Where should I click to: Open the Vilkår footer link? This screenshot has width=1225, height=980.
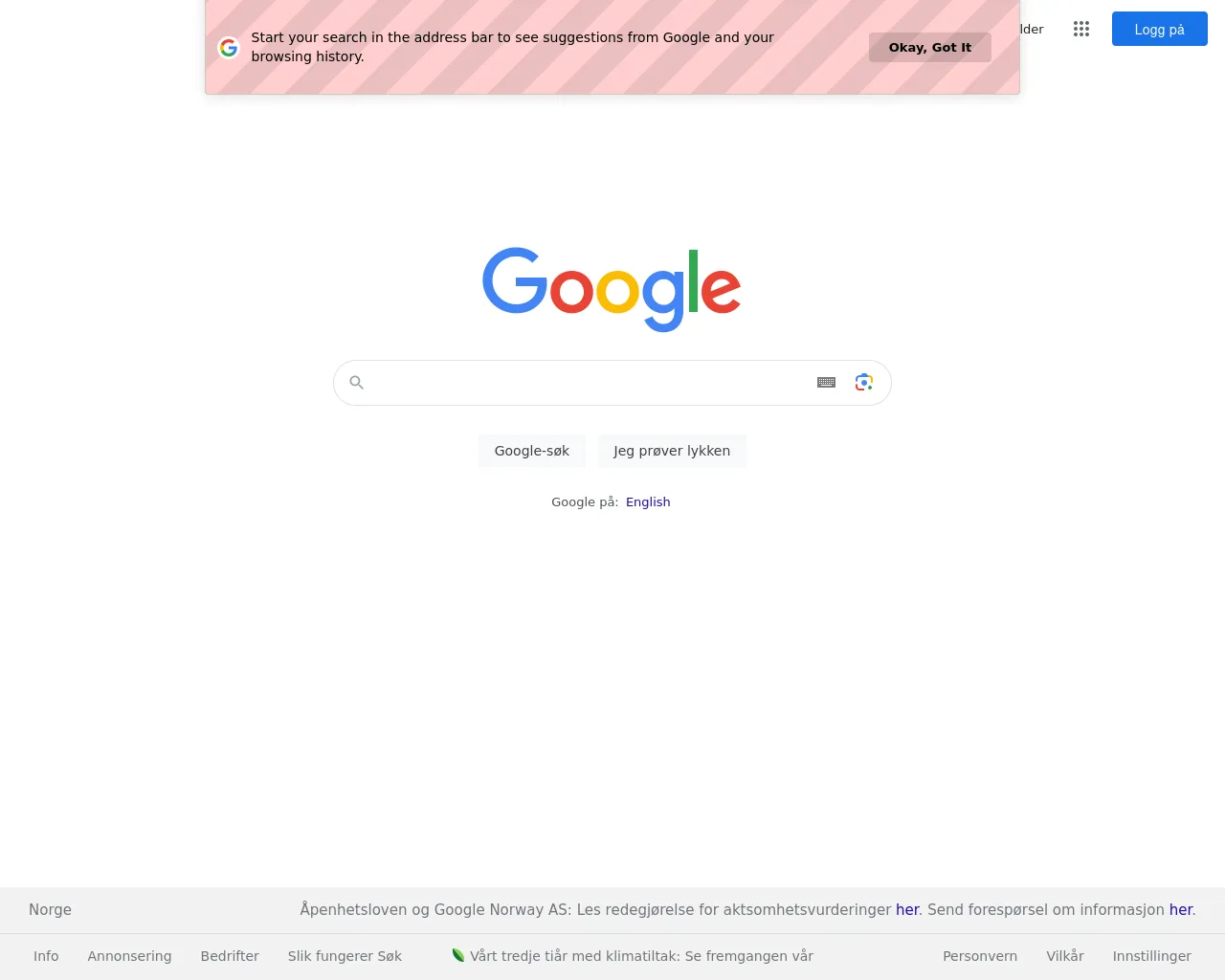1065,956
